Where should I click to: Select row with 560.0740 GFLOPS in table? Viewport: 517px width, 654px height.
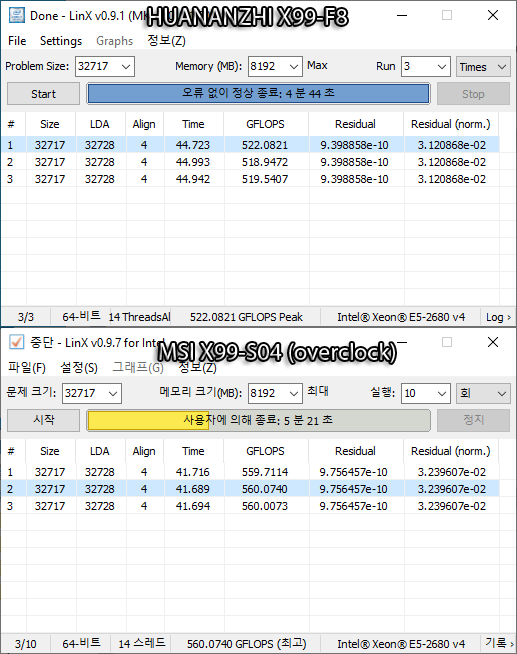pos(250,489)
